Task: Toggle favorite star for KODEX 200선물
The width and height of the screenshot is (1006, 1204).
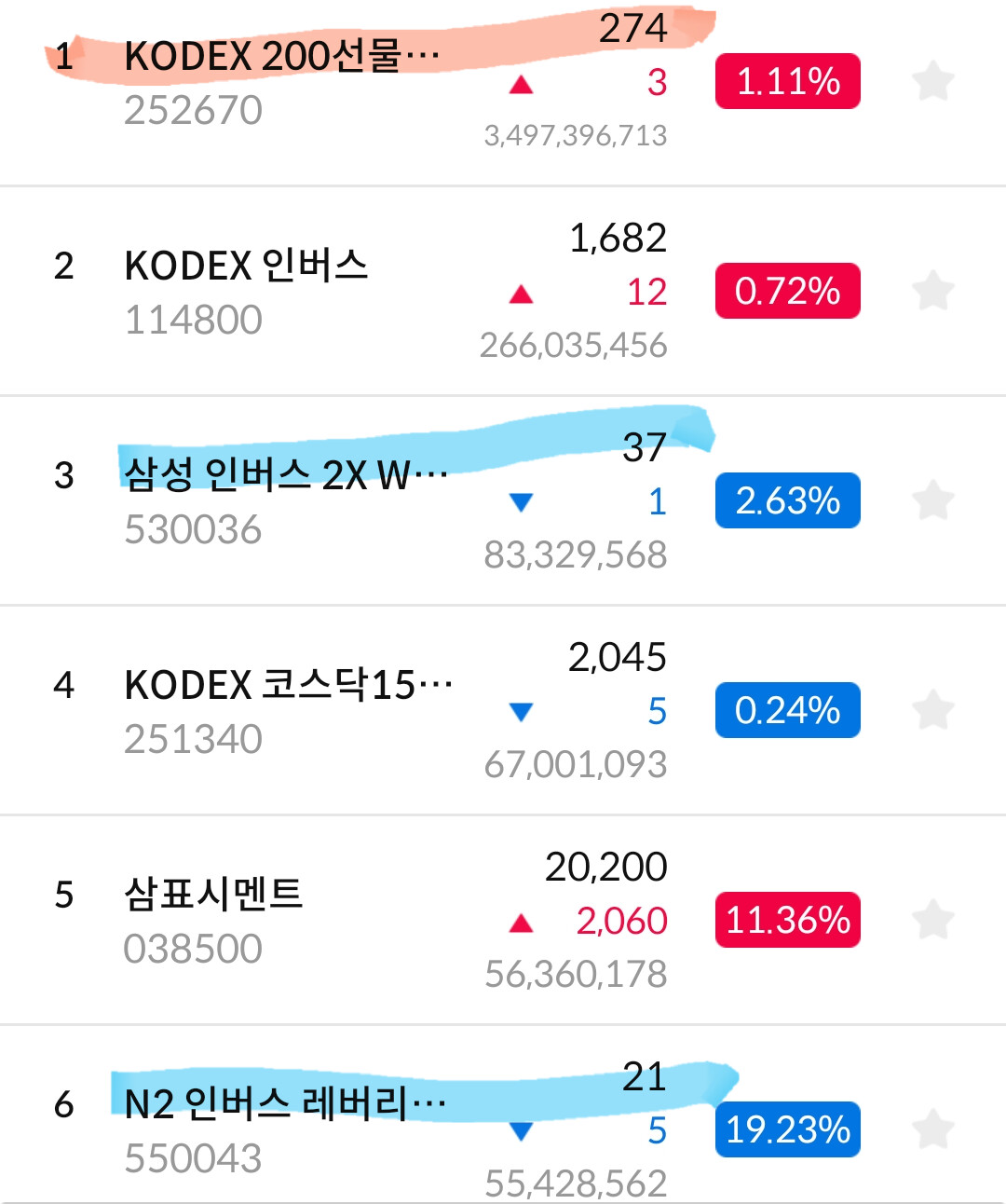Action: [x=932, y=81]
